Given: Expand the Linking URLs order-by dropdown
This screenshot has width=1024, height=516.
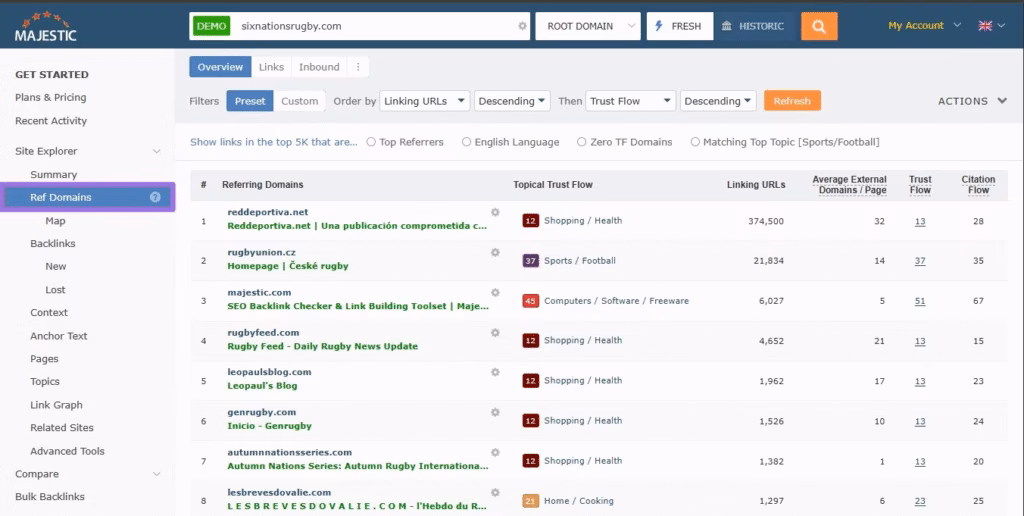Looking at the screenshot, I should (425, 101).
